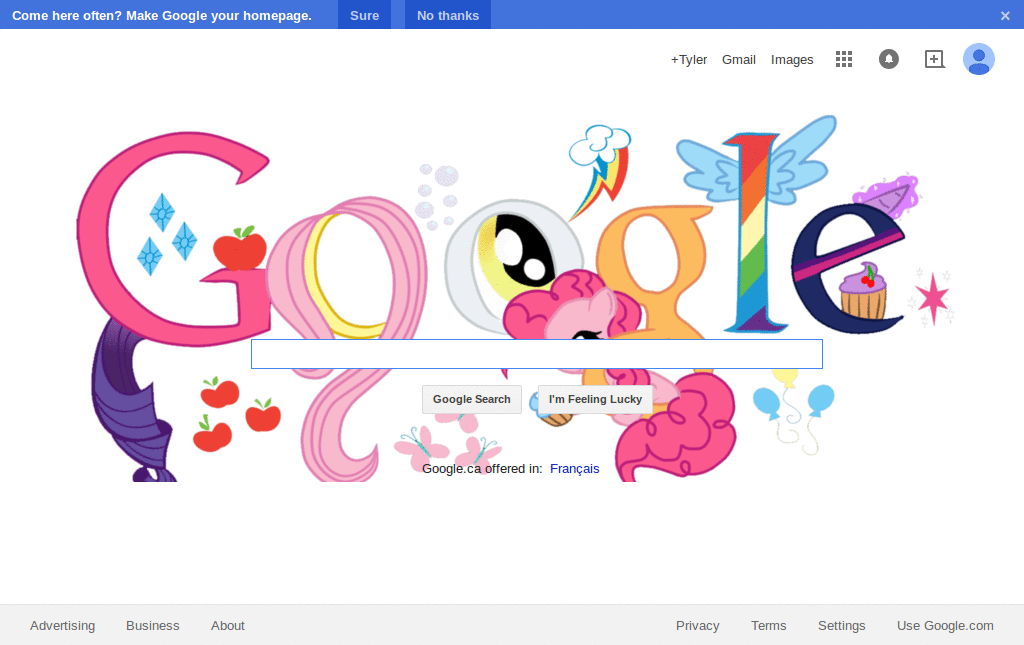Open the account profile avatar
The height and width of the screenshot is (645, 1024).
tap(978, 59)
